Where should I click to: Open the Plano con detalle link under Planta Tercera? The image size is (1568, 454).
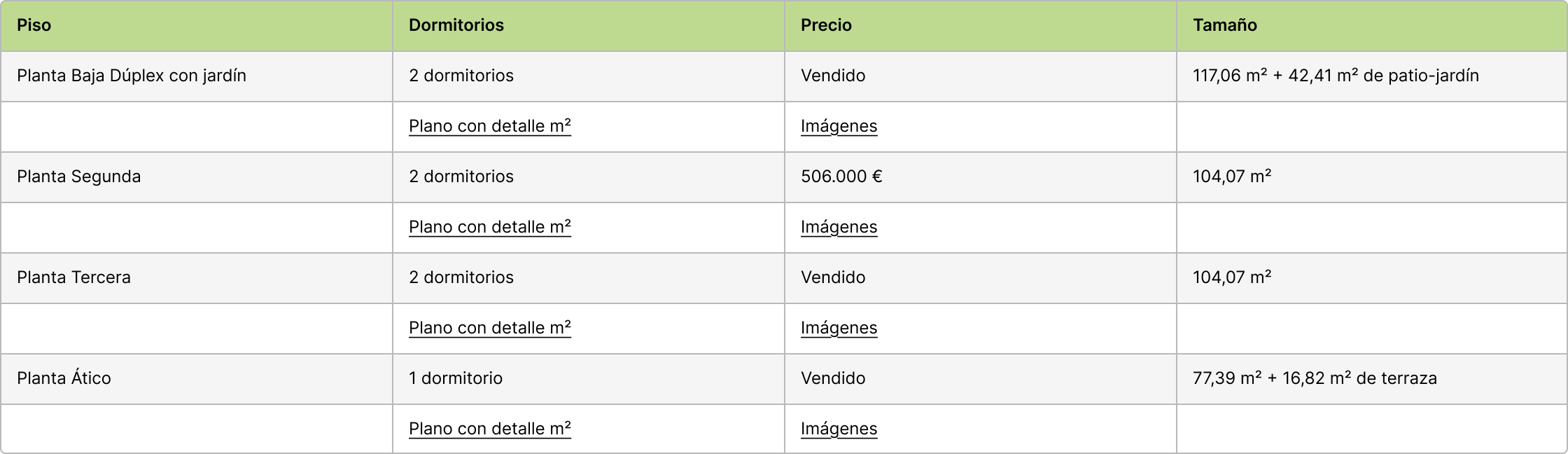click(x=489, y=328)
